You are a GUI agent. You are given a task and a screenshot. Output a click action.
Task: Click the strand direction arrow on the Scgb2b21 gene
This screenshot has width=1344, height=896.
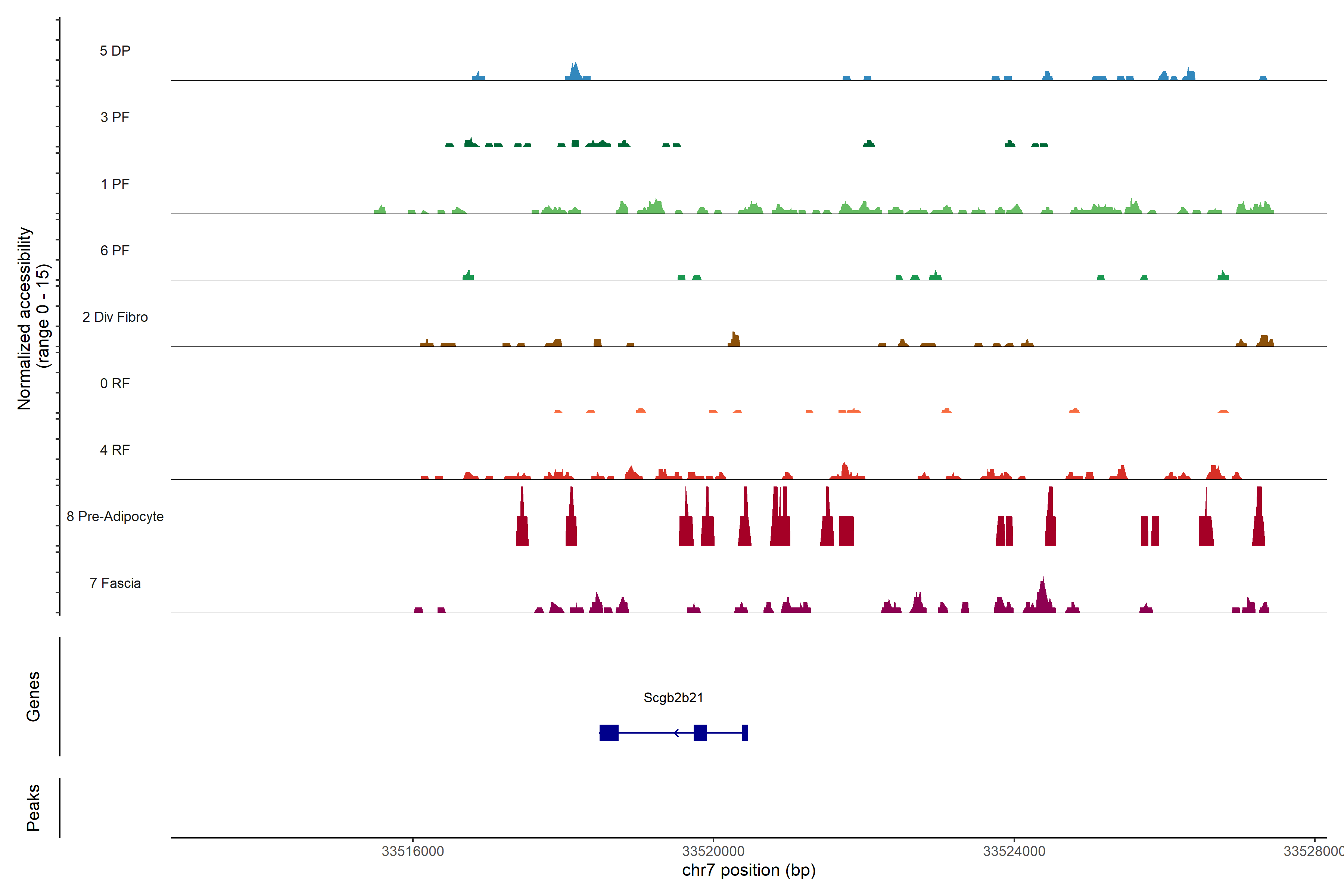(x=676, y=732)
